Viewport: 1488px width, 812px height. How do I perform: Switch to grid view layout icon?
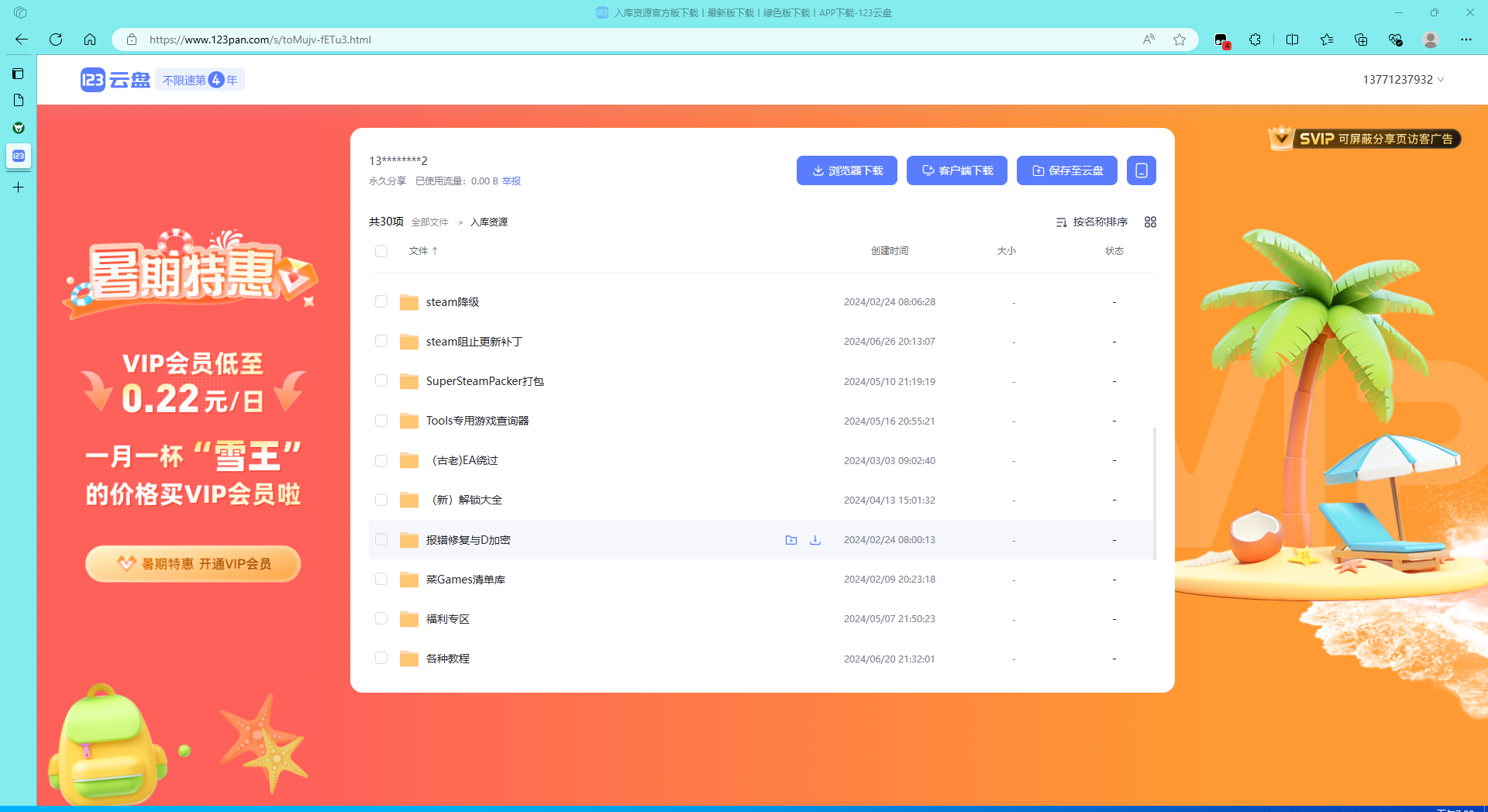point(1150,222)
